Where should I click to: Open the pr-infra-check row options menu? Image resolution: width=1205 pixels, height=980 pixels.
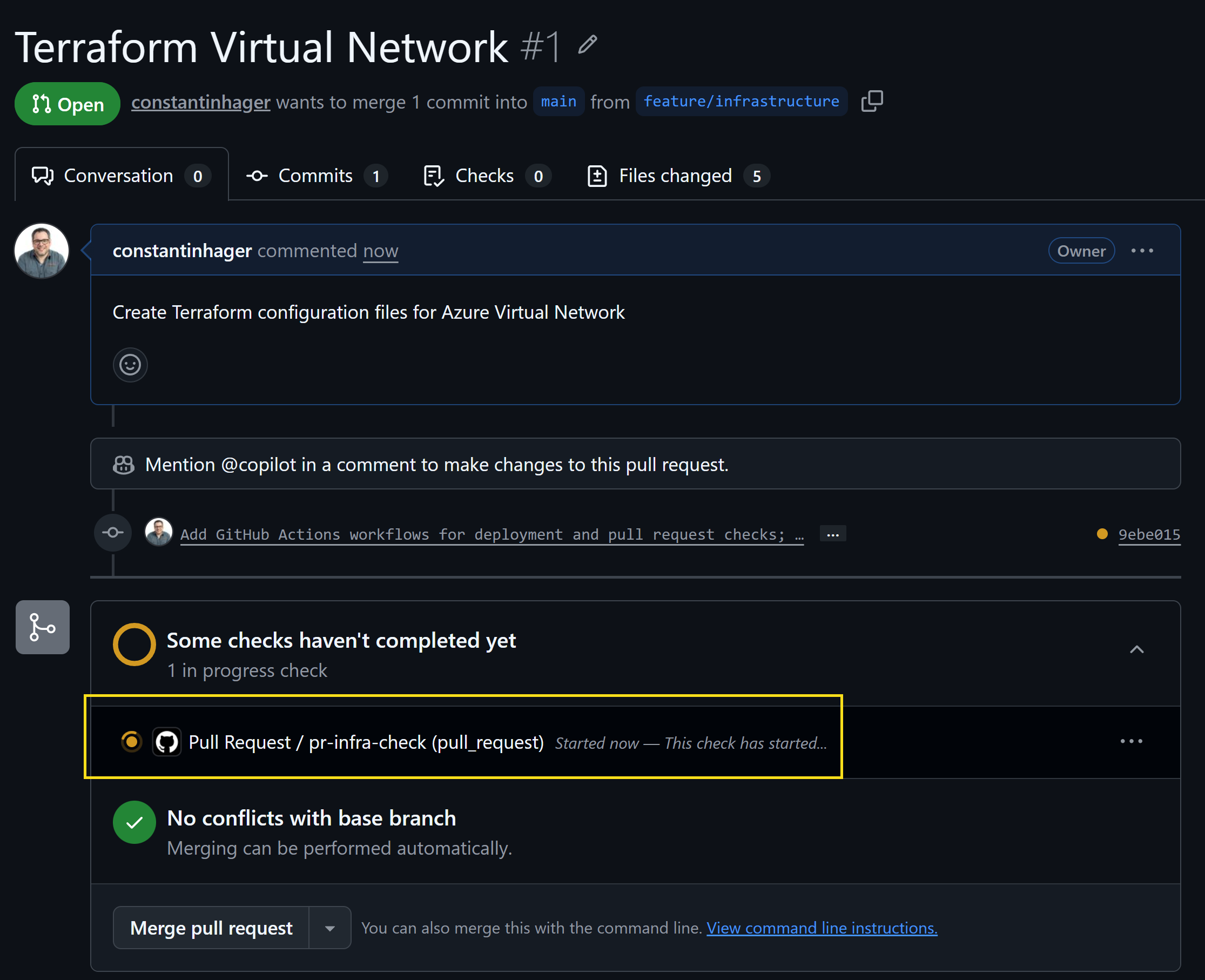(1131, 741)
